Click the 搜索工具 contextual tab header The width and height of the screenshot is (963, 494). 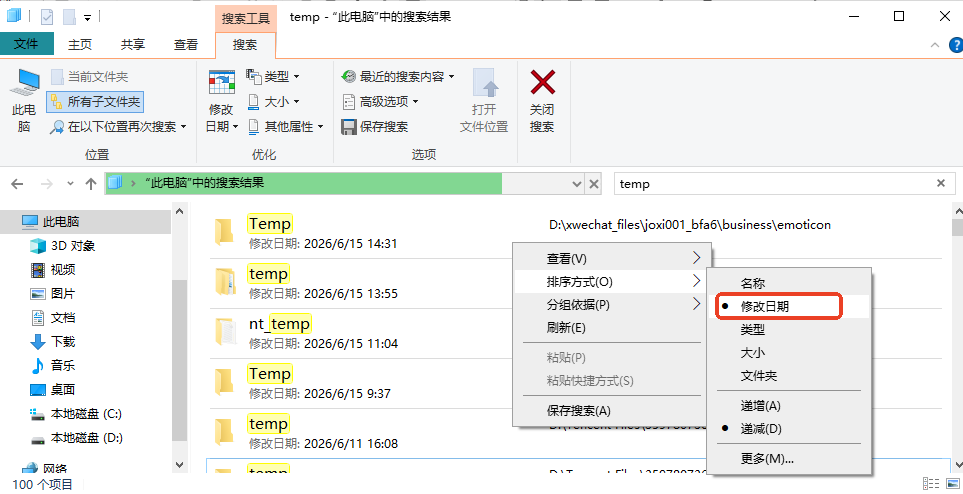[246, 18]
